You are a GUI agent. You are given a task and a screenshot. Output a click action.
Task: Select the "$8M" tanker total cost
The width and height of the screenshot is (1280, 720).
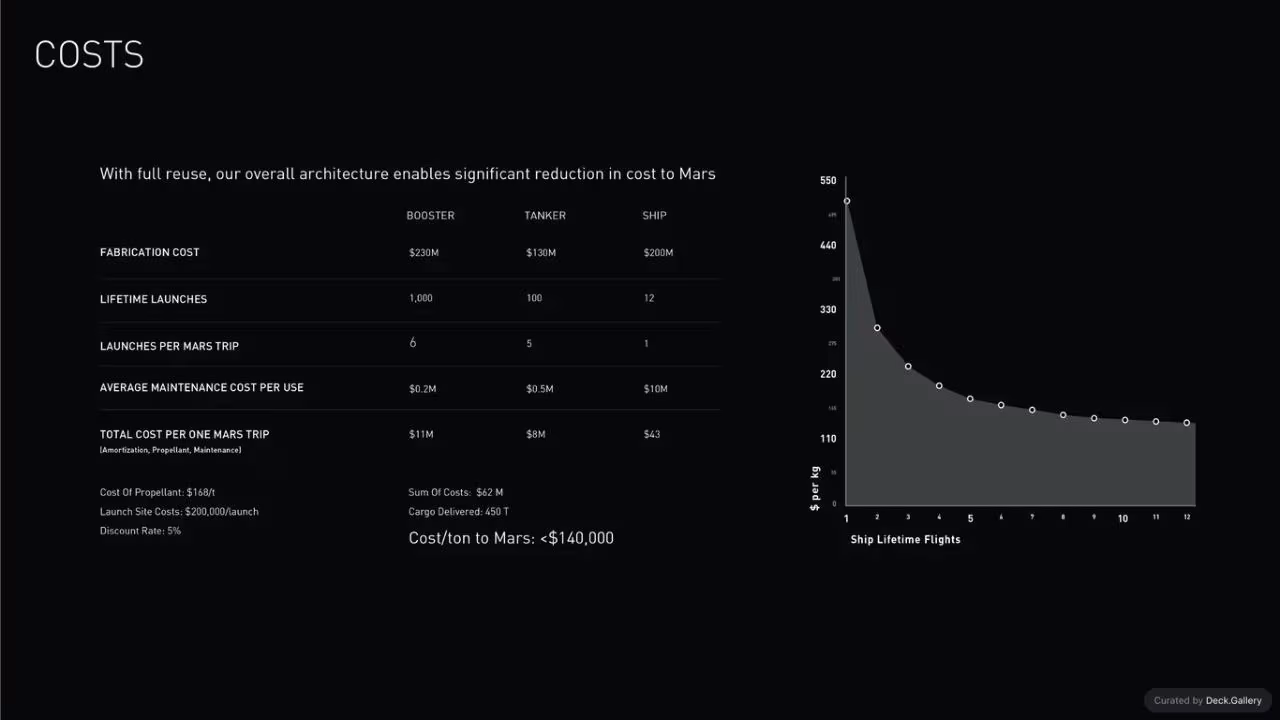(536, 434)
